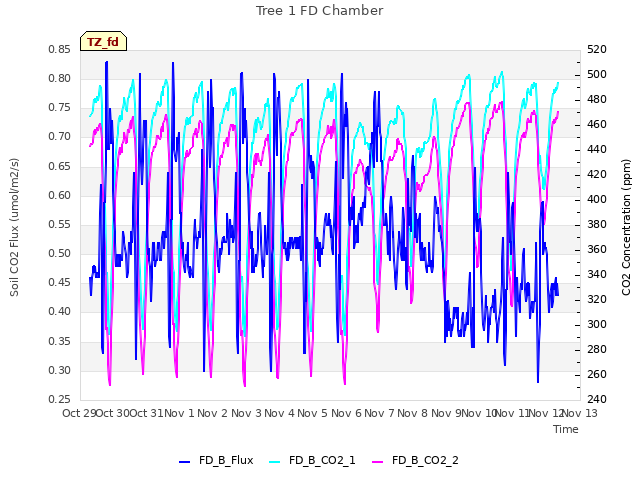The height and width of the screenshot is (480, 640).
Task: Click the 280 right axis value
Action: (x=597, y=349)
